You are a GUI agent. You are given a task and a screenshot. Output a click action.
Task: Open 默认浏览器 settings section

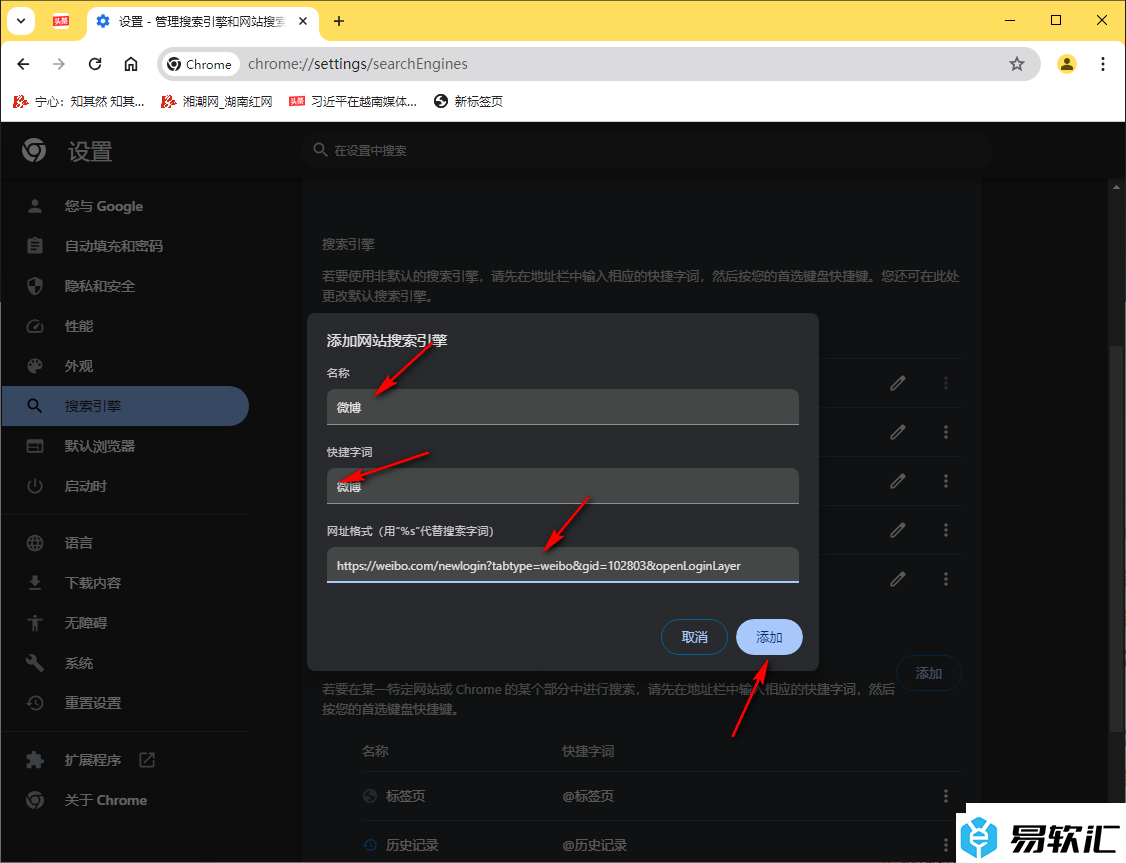[126, 446]
